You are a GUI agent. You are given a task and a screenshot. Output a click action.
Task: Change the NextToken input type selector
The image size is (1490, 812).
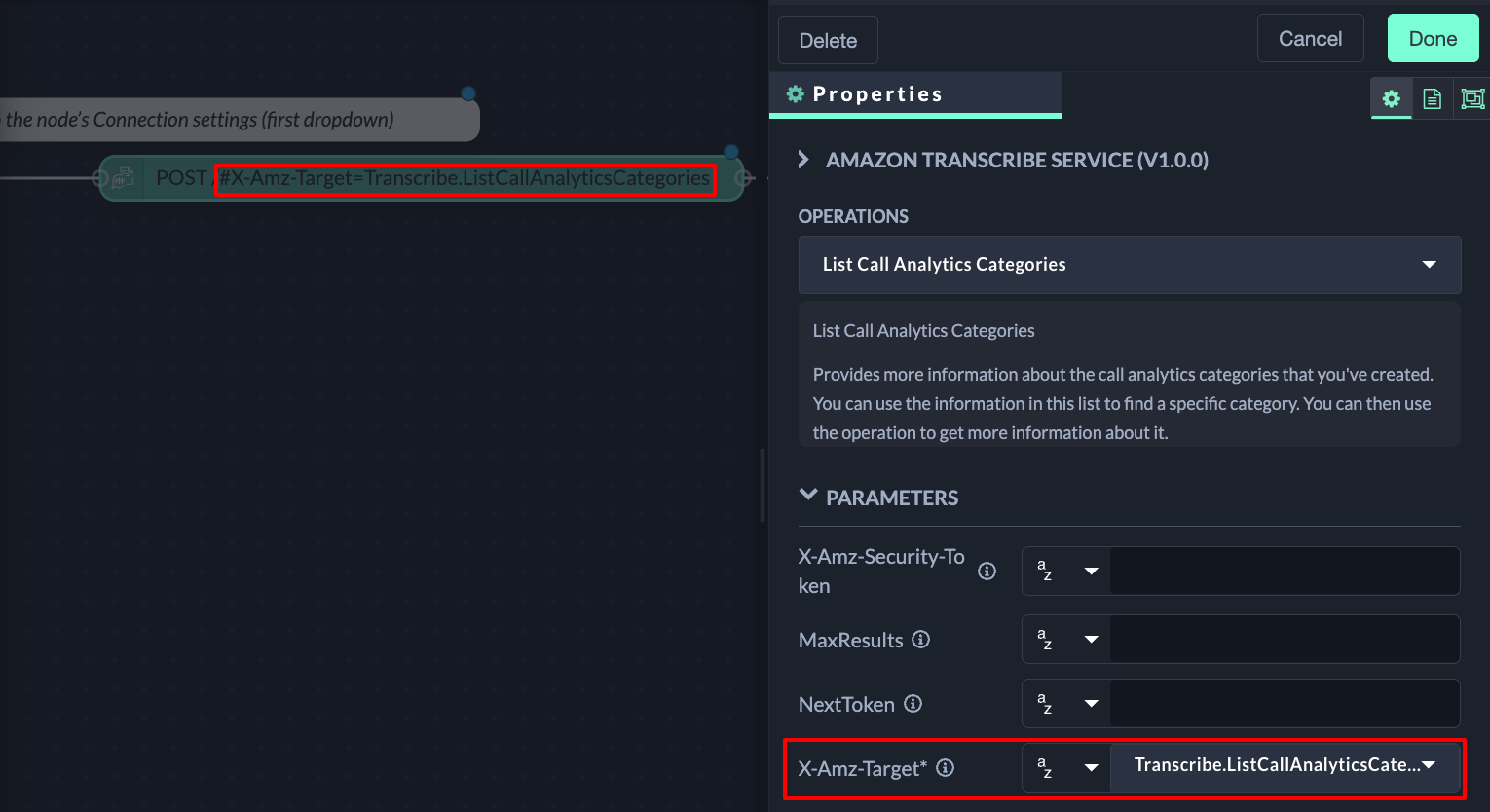click(1066, 704)
